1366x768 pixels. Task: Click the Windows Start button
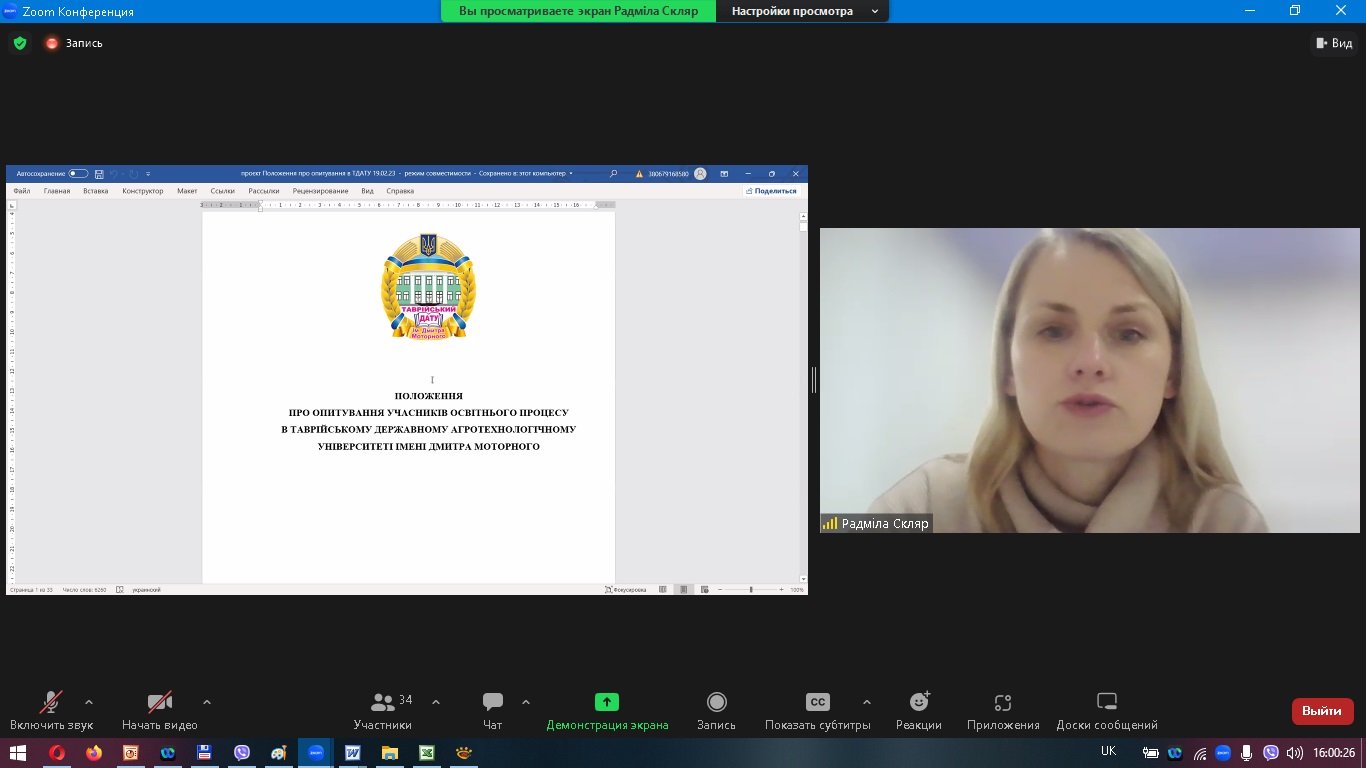pyautogui.click(x=18, y=753)
